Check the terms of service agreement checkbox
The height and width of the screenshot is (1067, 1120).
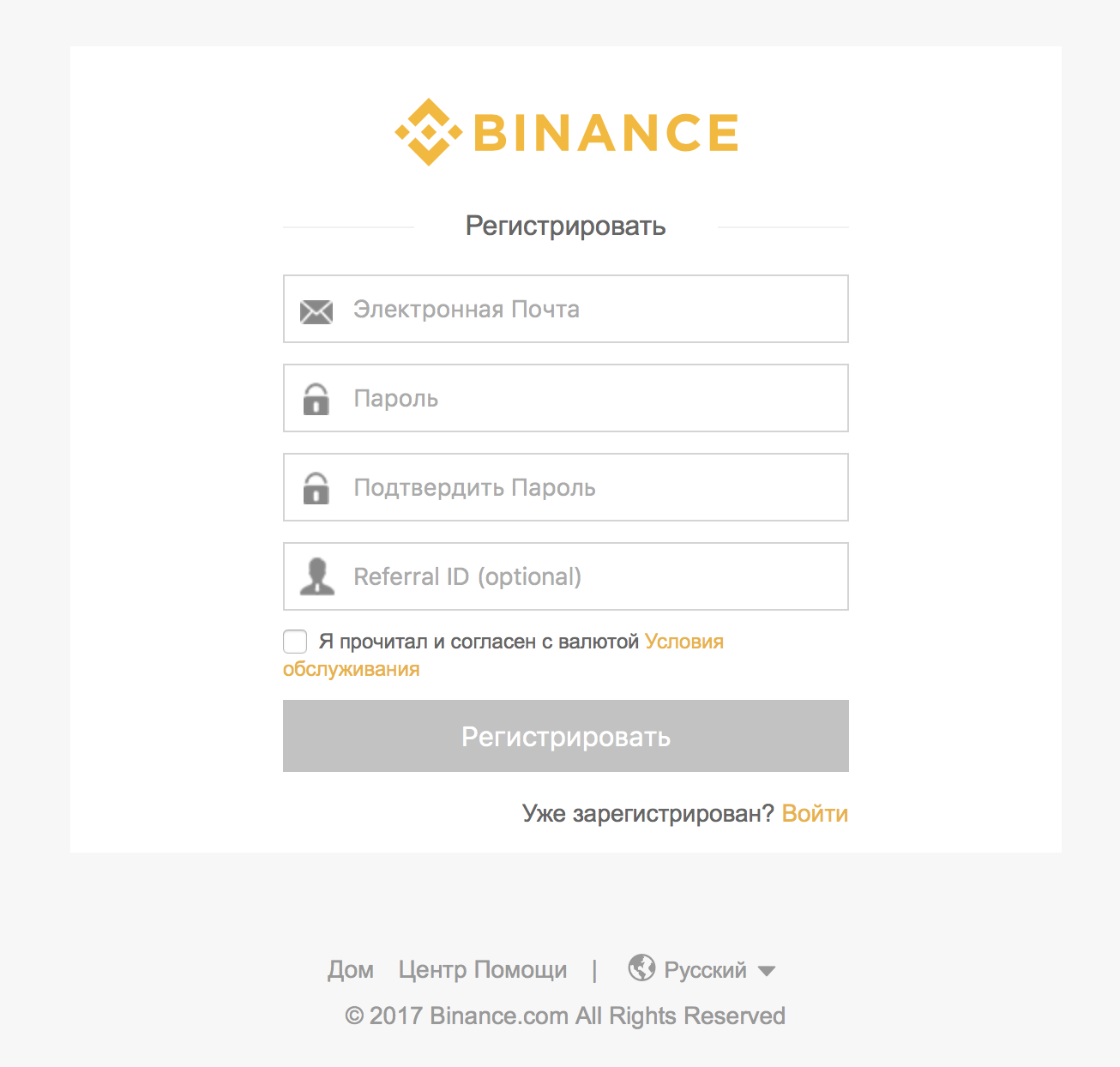tap(295, 642)
